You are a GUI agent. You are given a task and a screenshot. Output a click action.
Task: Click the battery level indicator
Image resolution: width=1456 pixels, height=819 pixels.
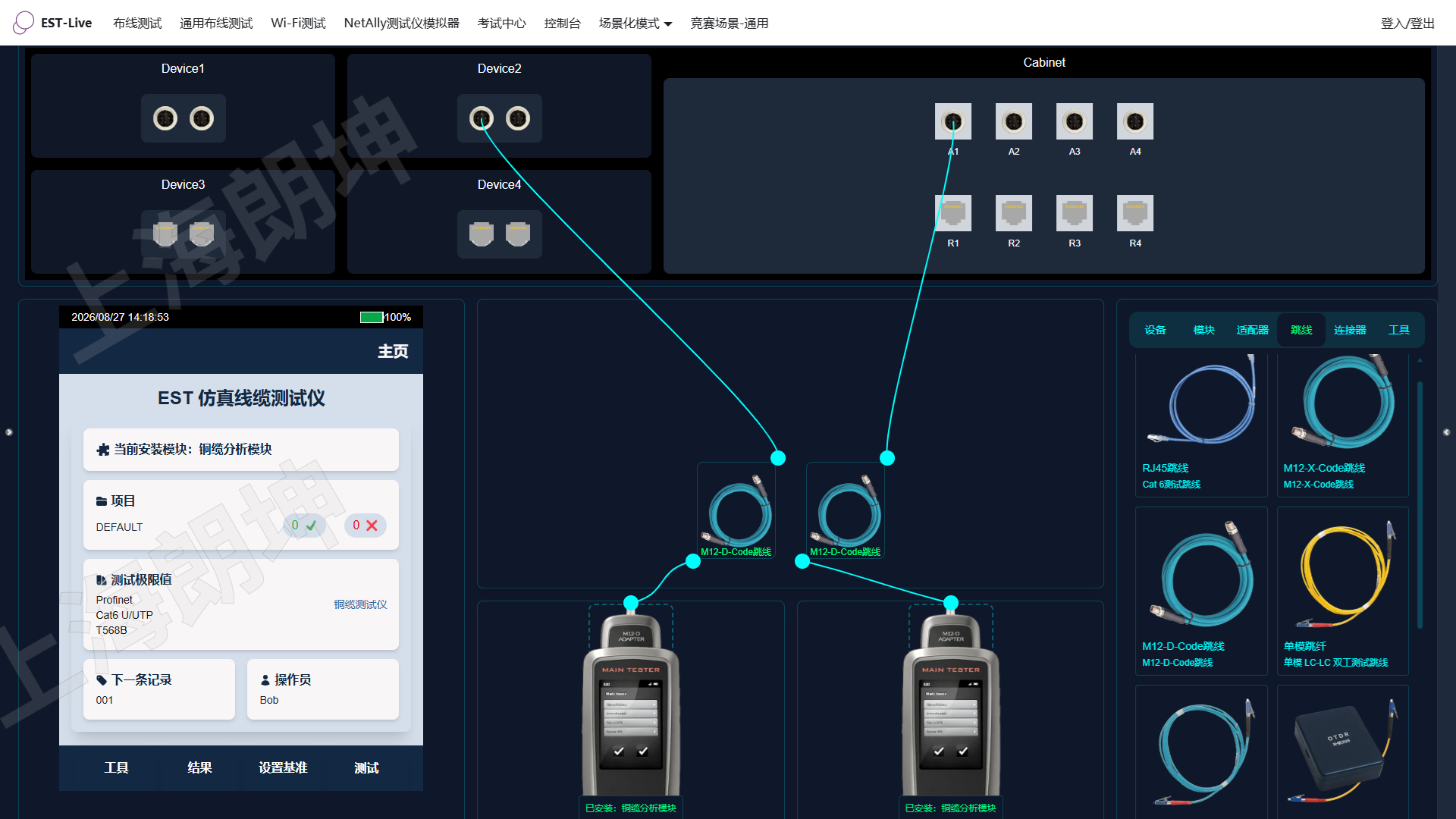coord(372,317)
